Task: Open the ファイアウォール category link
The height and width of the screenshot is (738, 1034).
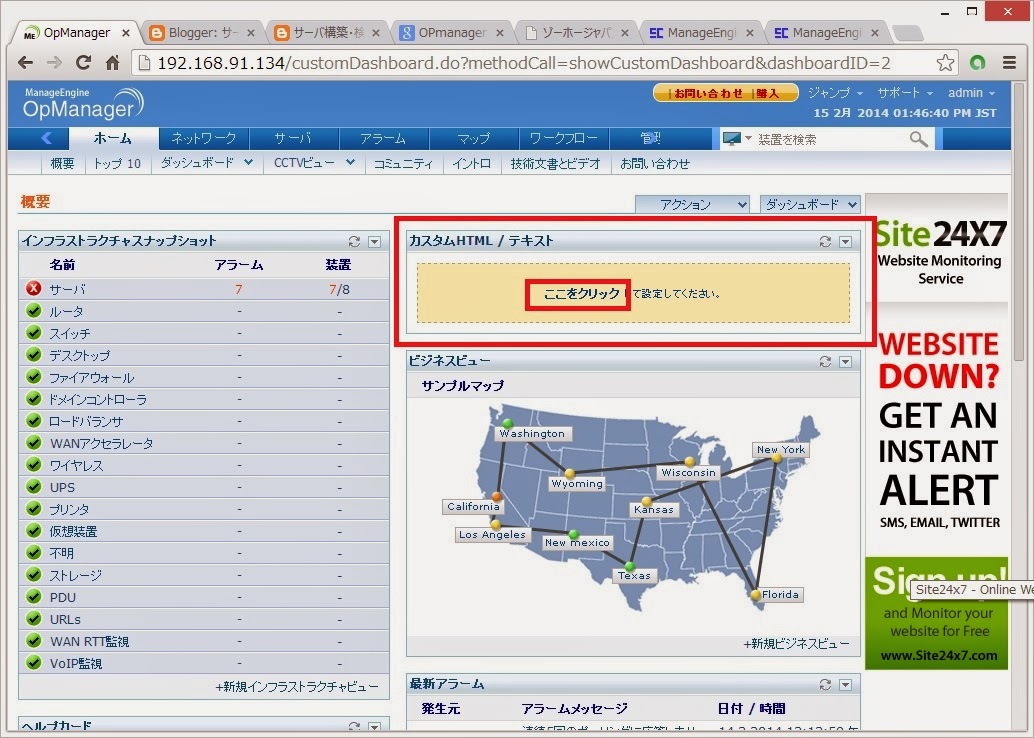Action: pyautogui.click(x=92, y=377)
